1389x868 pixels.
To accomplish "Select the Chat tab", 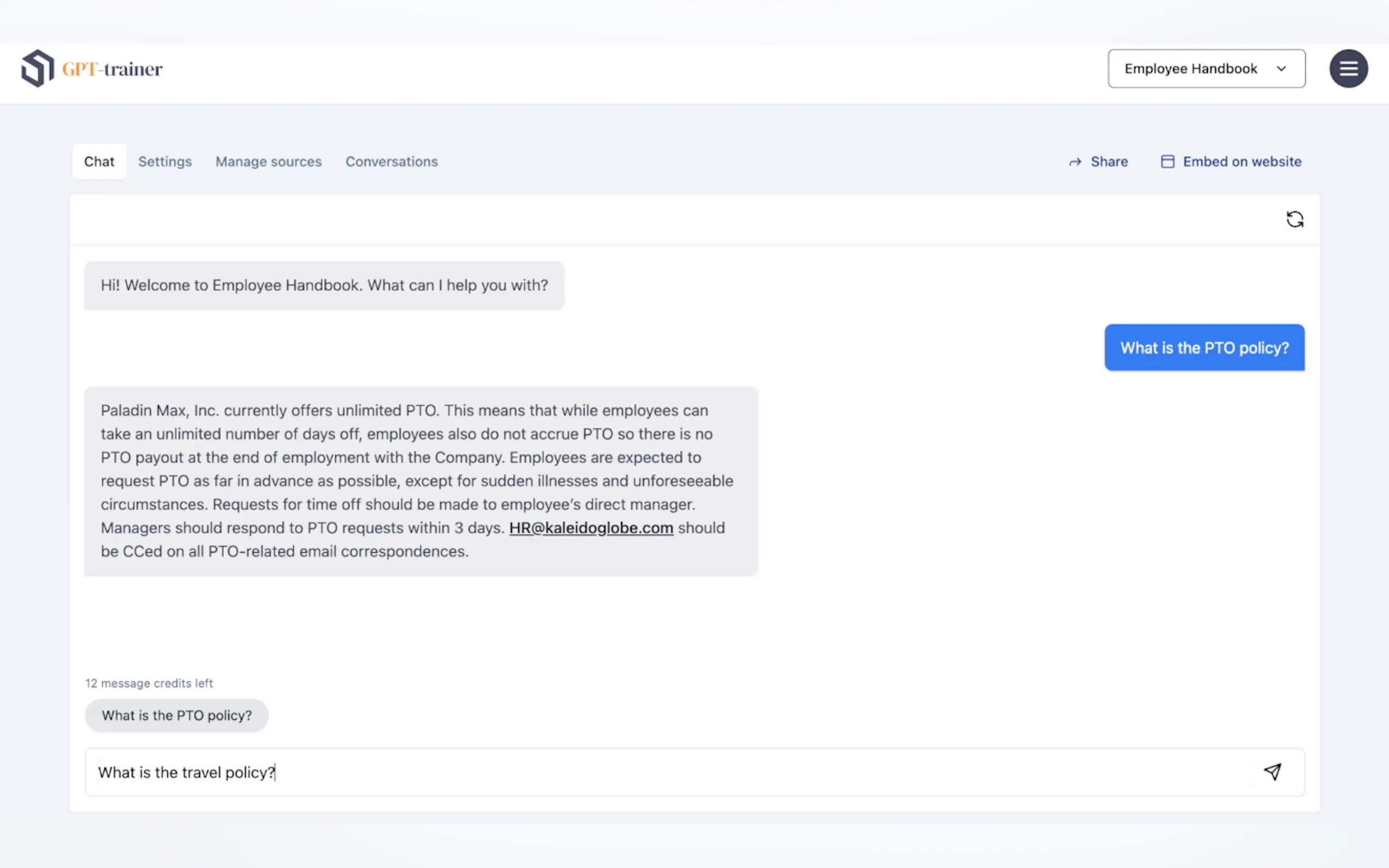I will pos(100,161).
